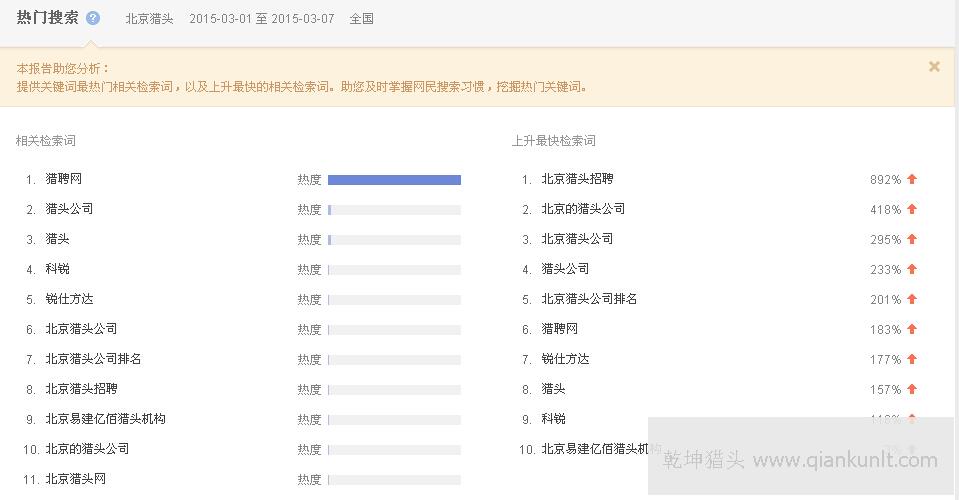
Task: Open related term 科锐 in left list
Action: pyautogui.click(x=57, y=269)
